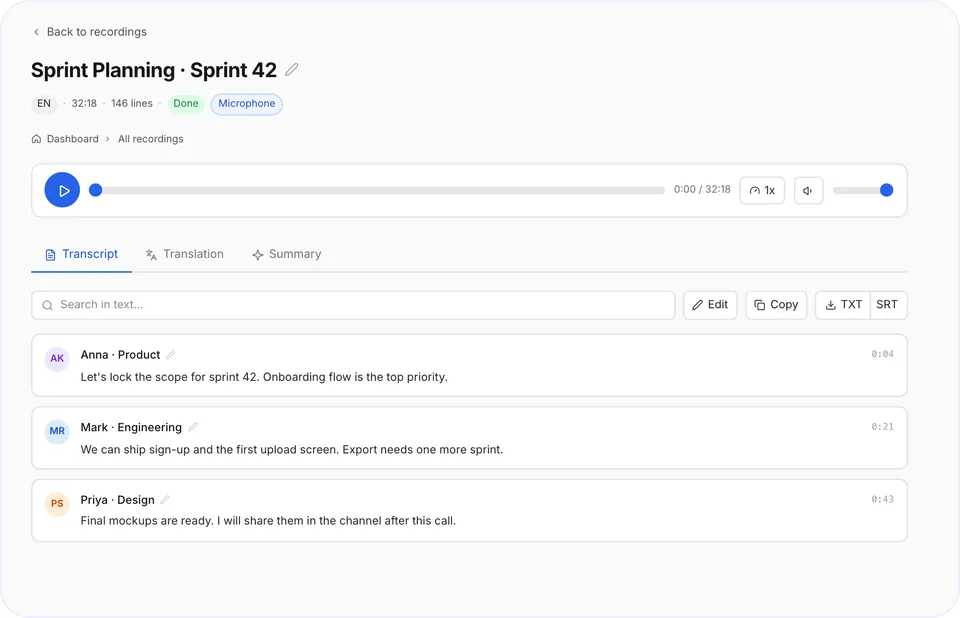This screenshot has height=618, width=960.
Task: Click the Priya · Design speaker name
Action: [x=118, y=500]
